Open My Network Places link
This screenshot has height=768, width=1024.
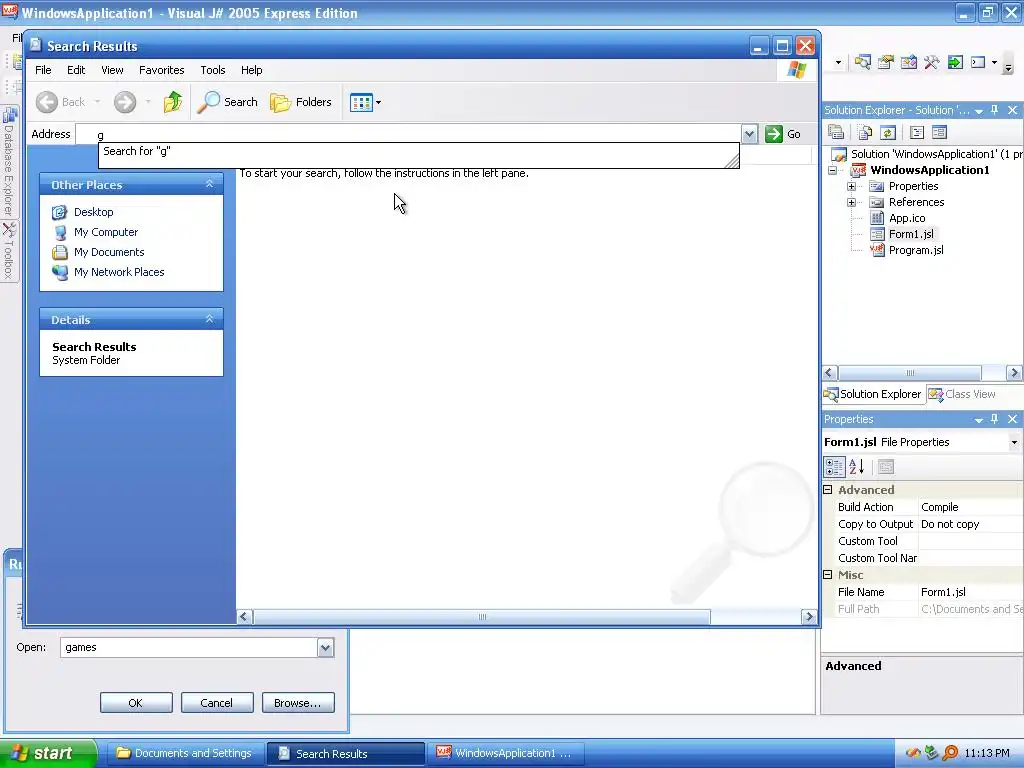point(119,272)
